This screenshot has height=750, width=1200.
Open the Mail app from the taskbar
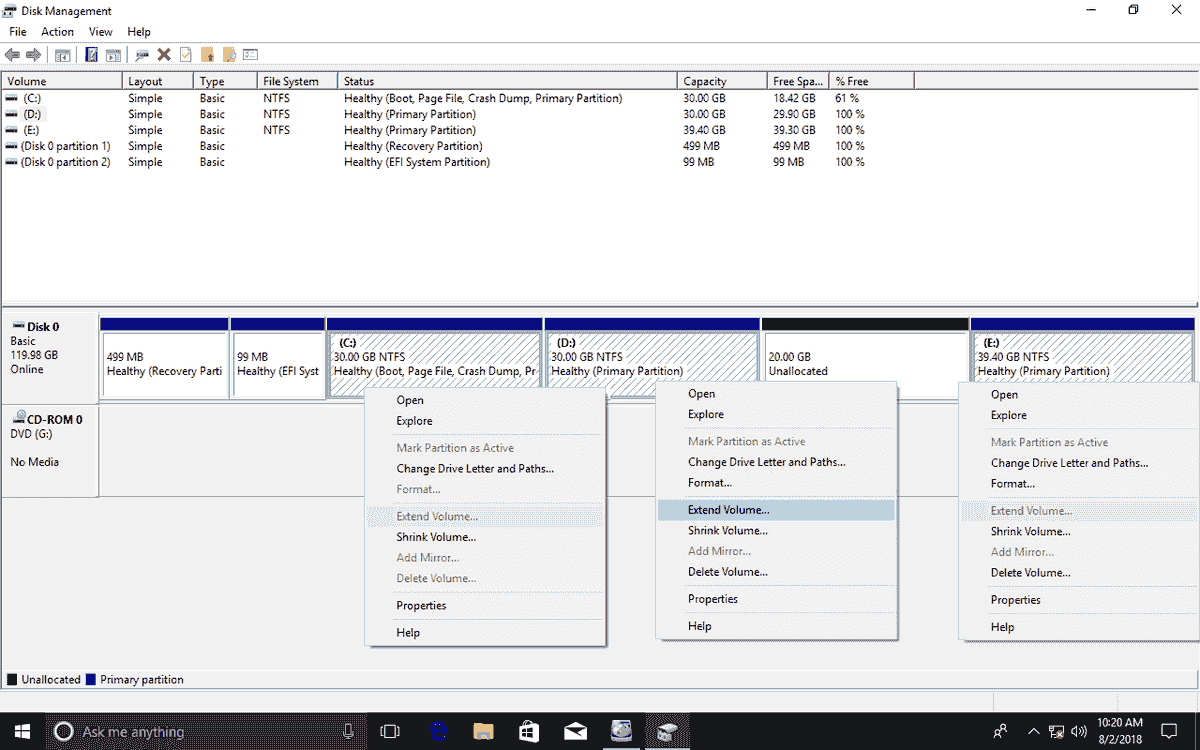pyautogui.click(x=575, y=731)
